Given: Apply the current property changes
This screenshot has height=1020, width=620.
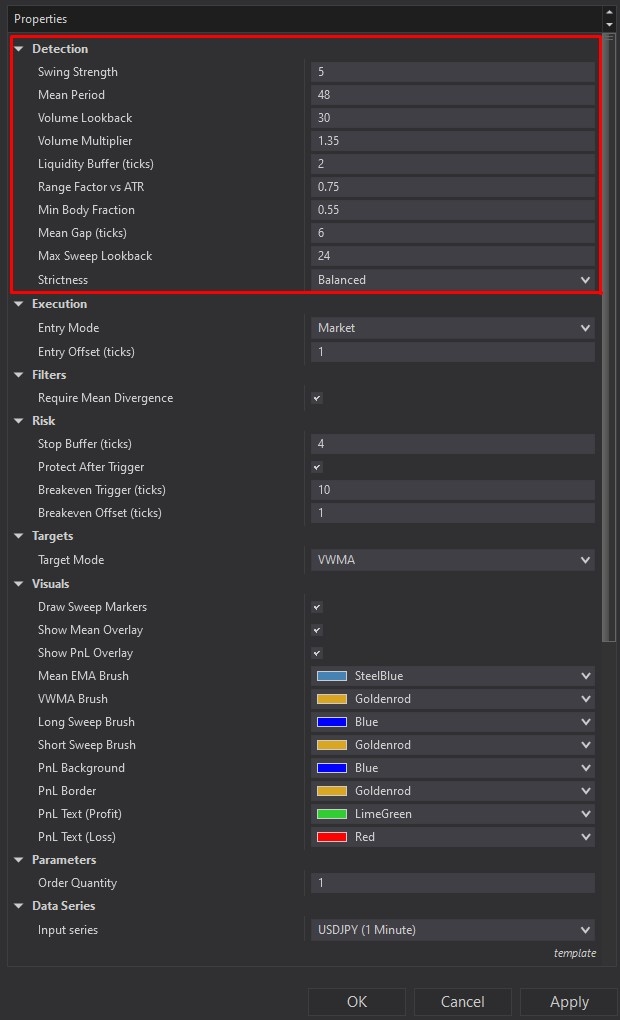Looking at the screenshot, I should [568, 1001].
